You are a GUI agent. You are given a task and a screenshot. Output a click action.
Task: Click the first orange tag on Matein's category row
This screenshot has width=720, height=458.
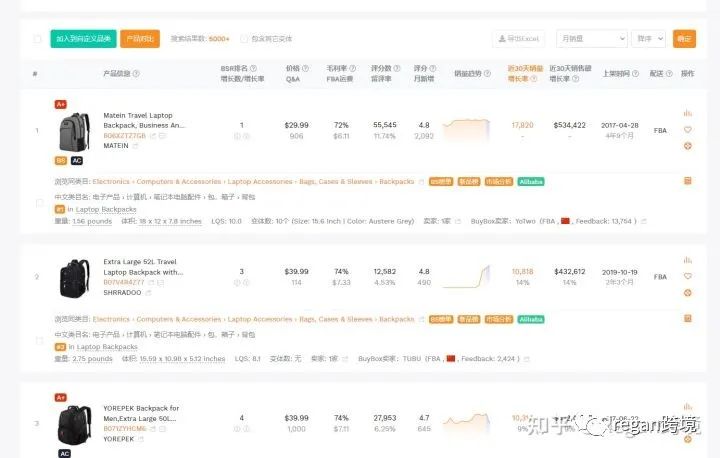[441, 181]
